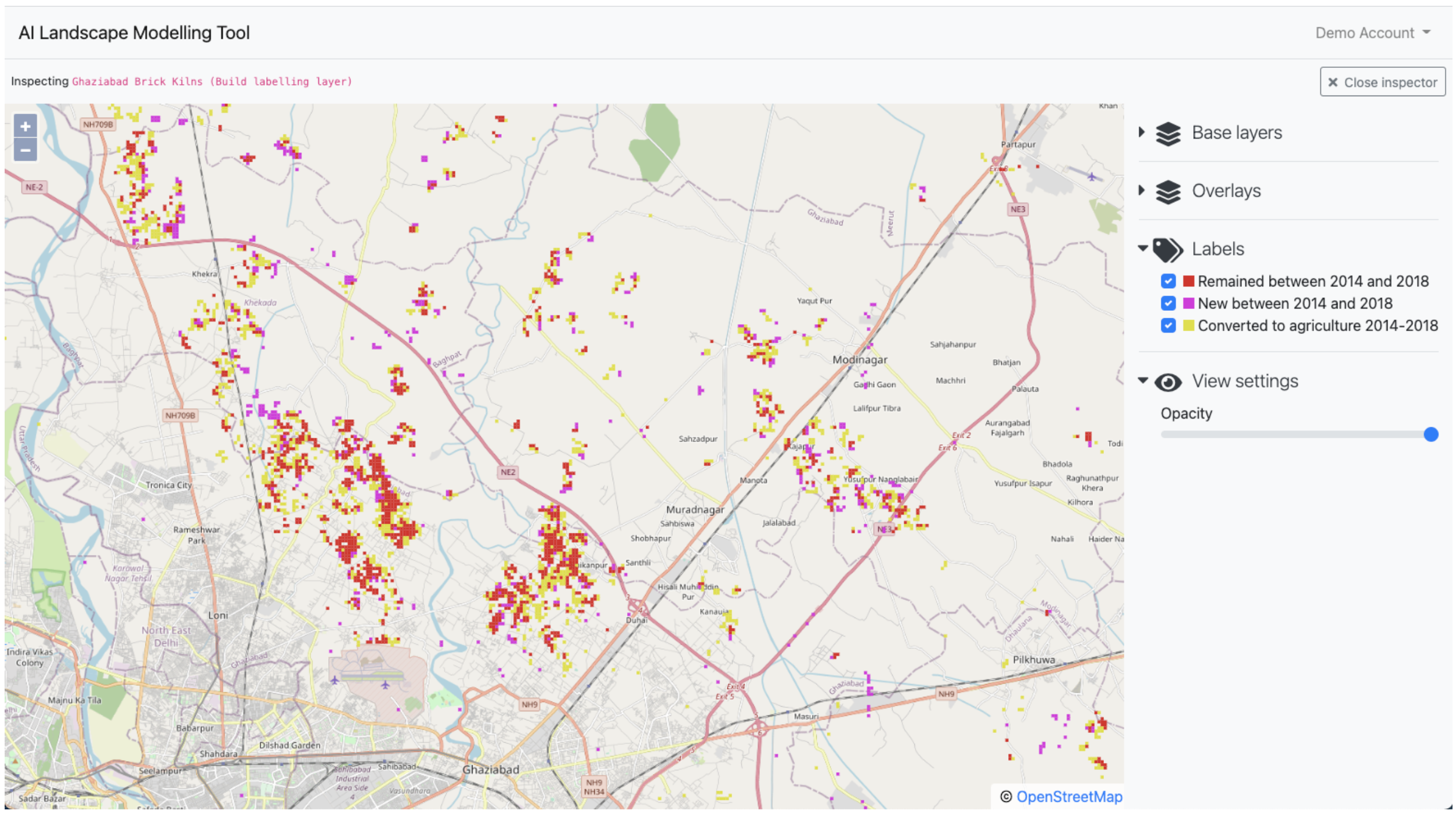Collapse the View settings section arrow

coord(1143,381)
